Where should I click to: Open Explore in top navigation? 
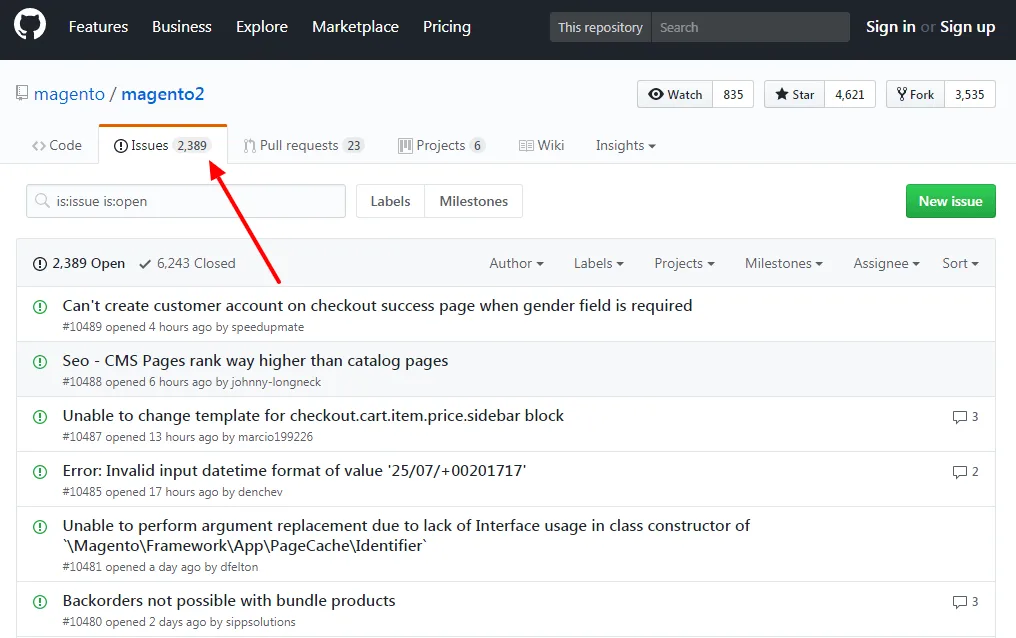[x=262, y=27]
